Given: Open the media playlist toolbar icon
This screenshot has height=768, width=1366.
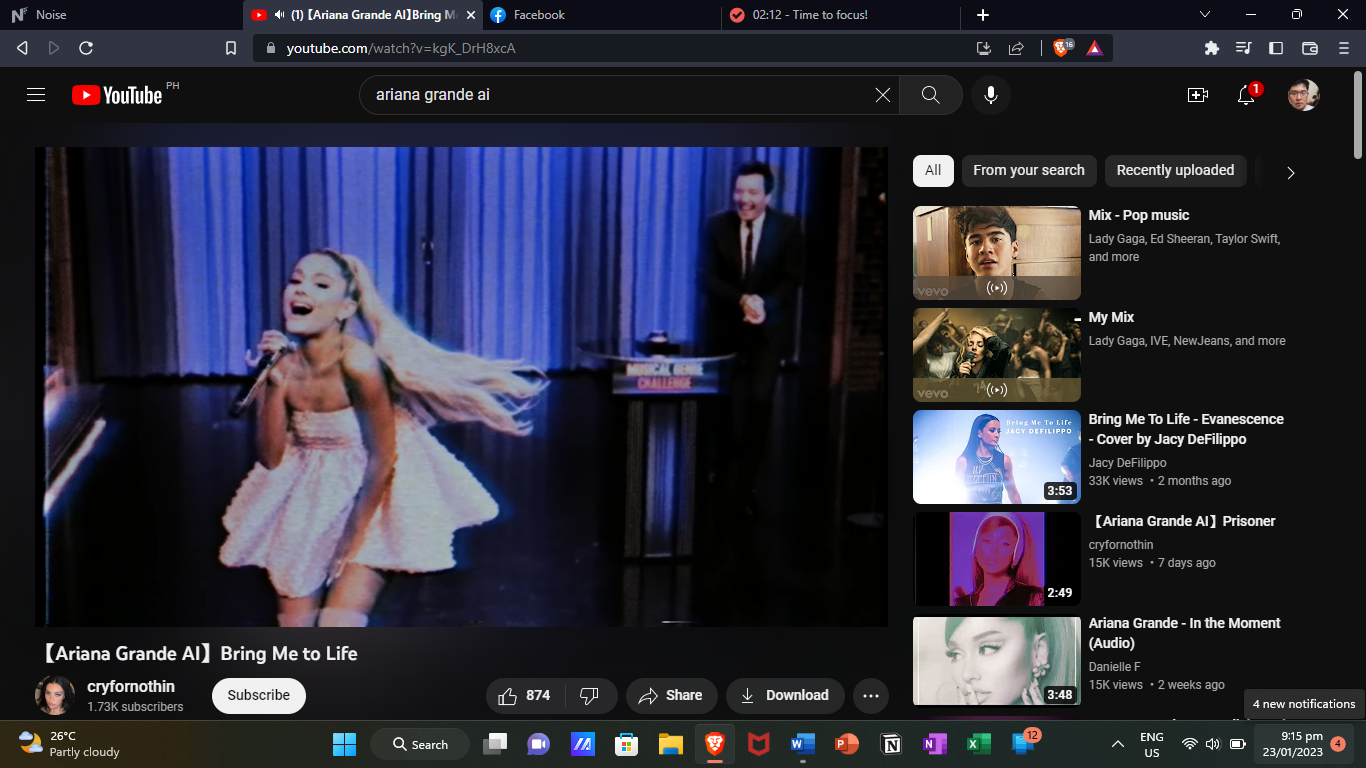Looking at the screenshot, I should (x=1244, y=48).
